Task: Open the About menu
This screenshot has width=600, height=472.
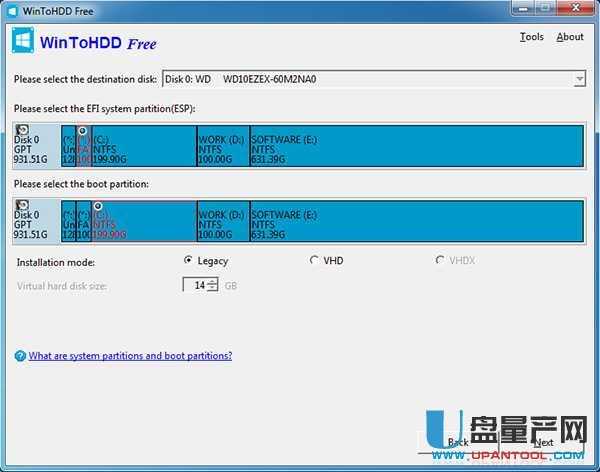Action: (x=570, y=37)
